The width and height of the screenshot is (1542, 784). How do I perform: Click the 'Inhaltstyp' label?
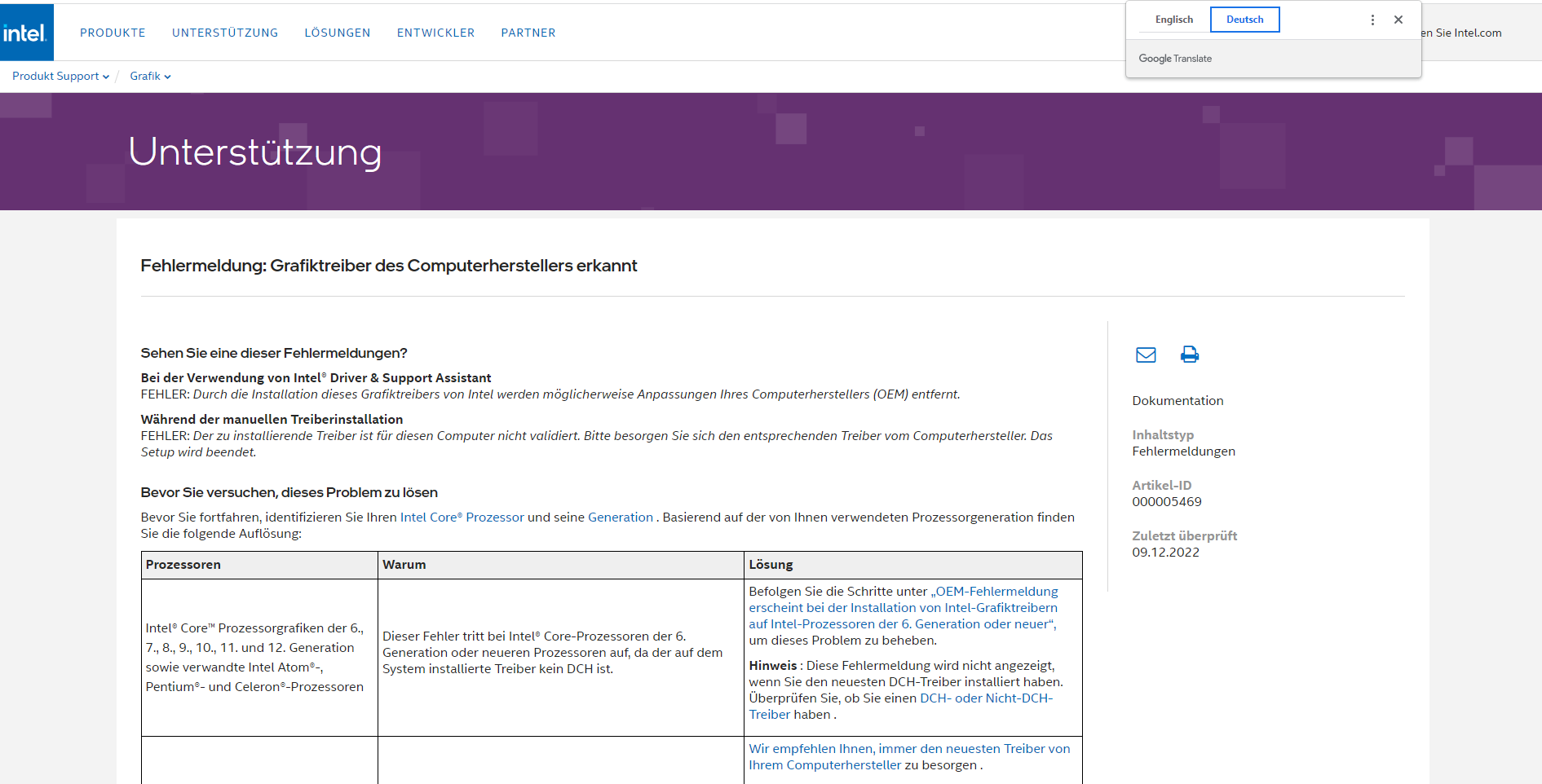click(x=1163, y=435)
